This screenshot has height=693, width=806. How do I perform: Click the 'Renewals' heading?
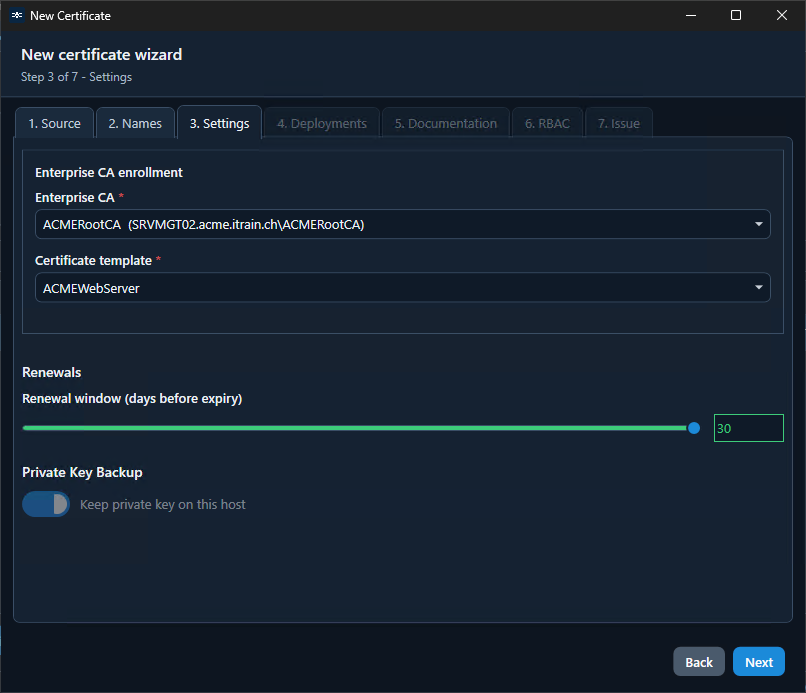click(52, 372)
